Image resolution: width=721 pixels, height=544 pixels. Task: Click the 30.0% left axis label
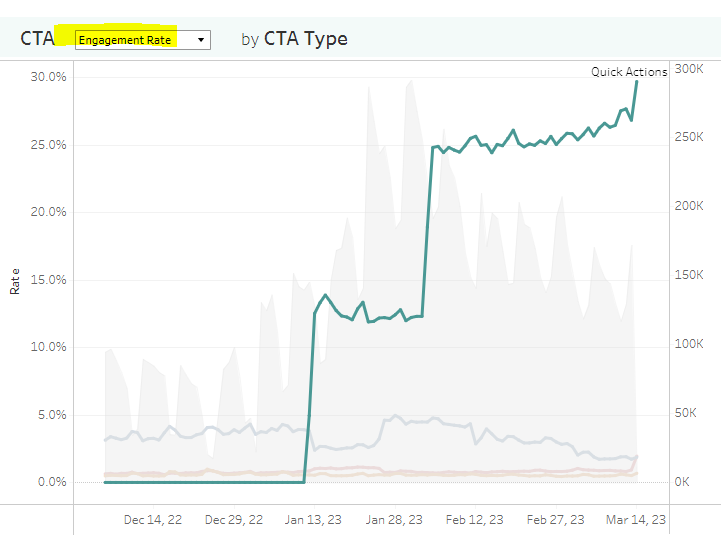[48, 77]
